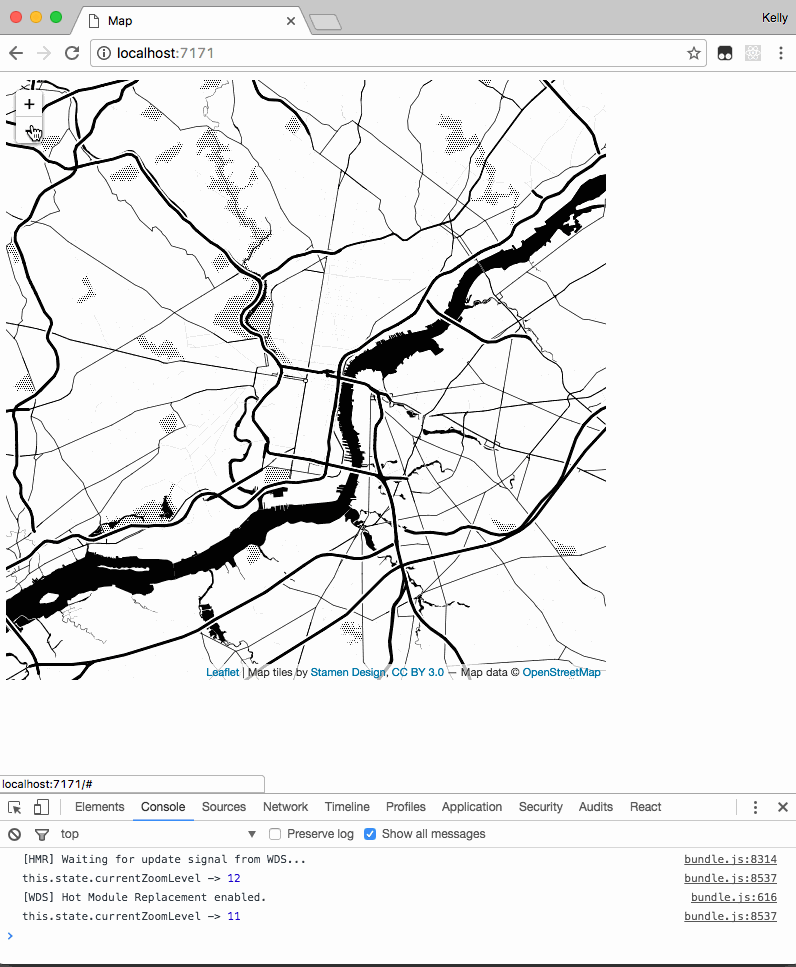The width and height of the screenshot is (796, 967).
Task: Open the OpenStreetMap attribution link
Action: 561,673
